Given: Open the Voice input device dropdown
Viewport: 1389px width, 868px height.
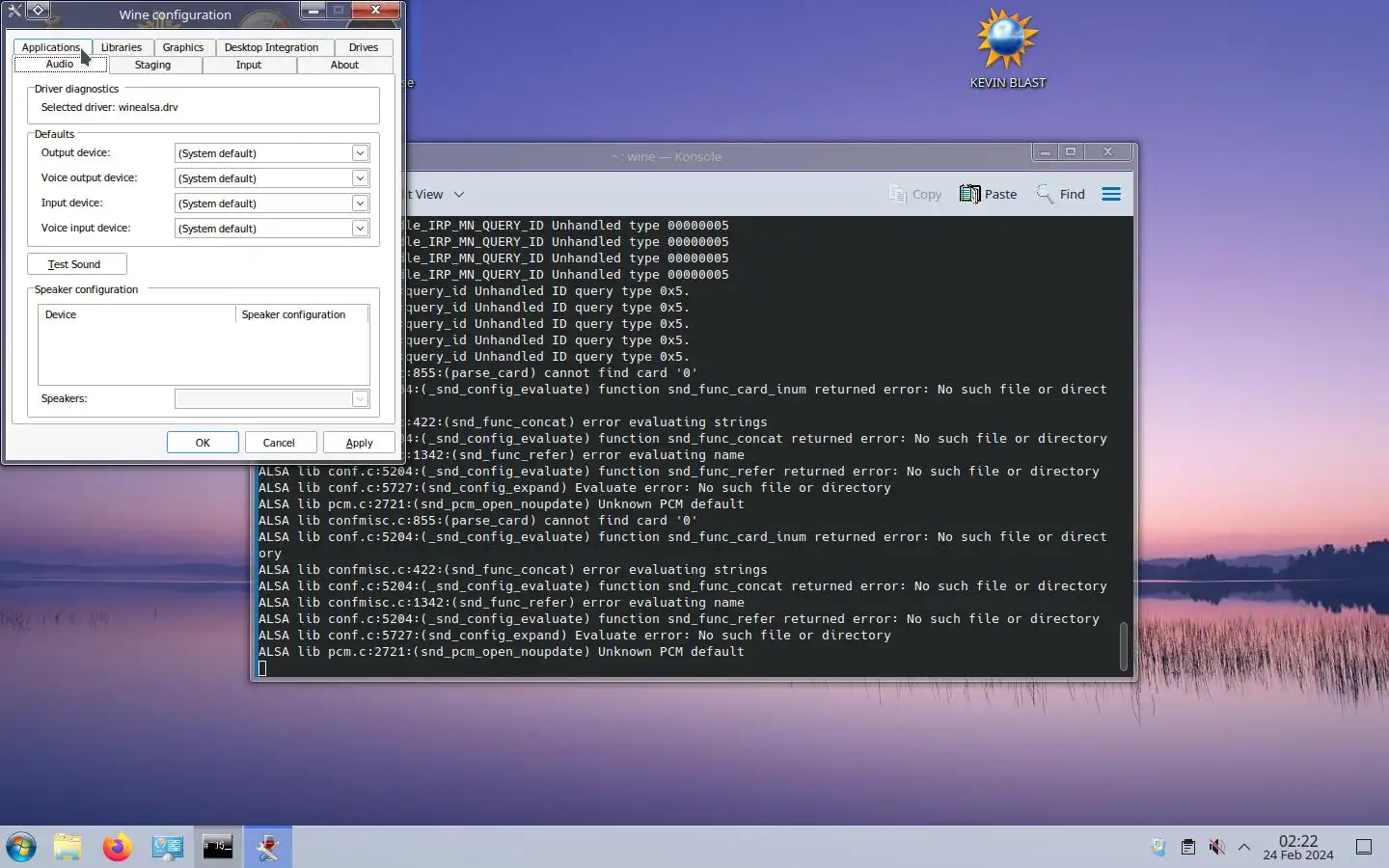Looking at the screenshot, I should tap(360, 229).
